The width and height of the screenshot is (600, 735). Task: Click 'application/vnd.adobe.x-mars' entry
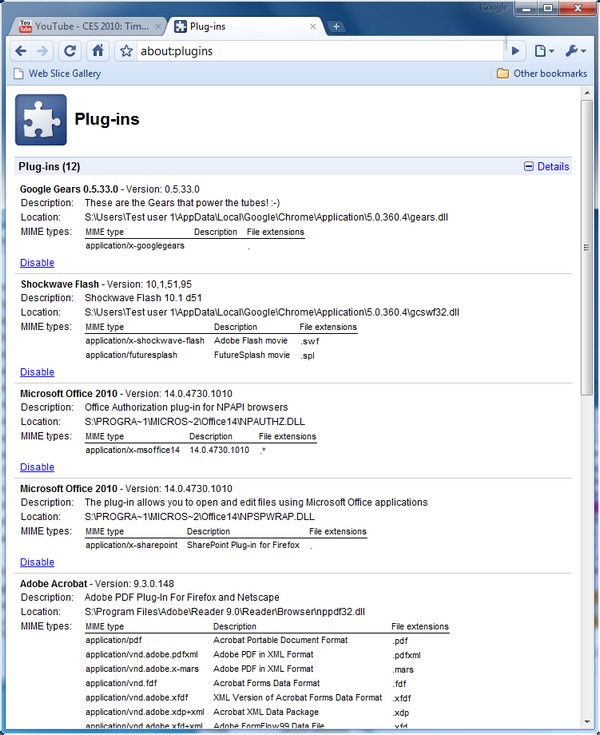click(x=142, y=669)
